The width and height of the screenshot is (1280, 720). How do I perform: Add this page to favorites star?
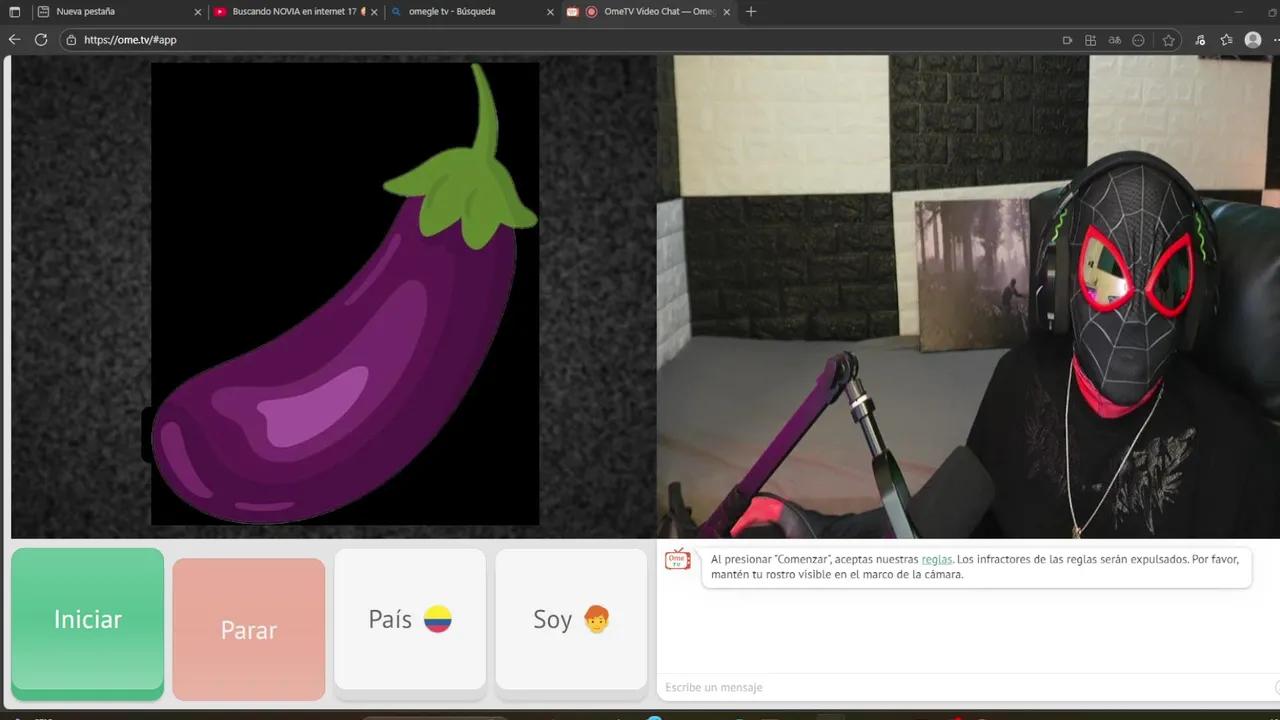pos(1168,40)
